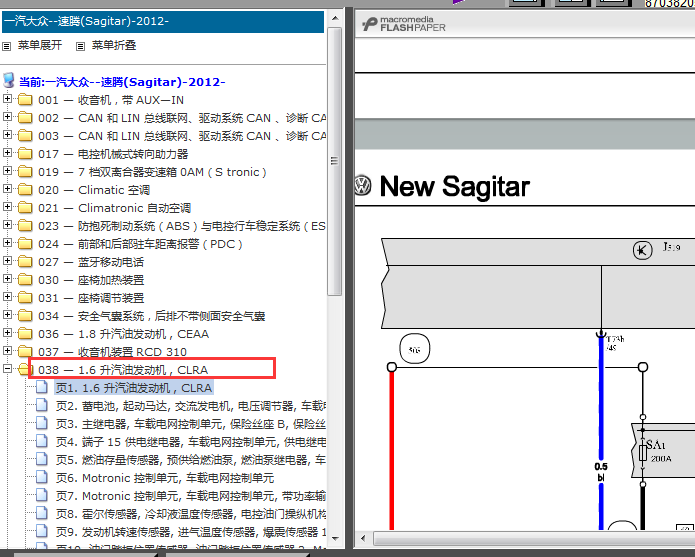Expand the 030 座椅加热装置 node

7,279
